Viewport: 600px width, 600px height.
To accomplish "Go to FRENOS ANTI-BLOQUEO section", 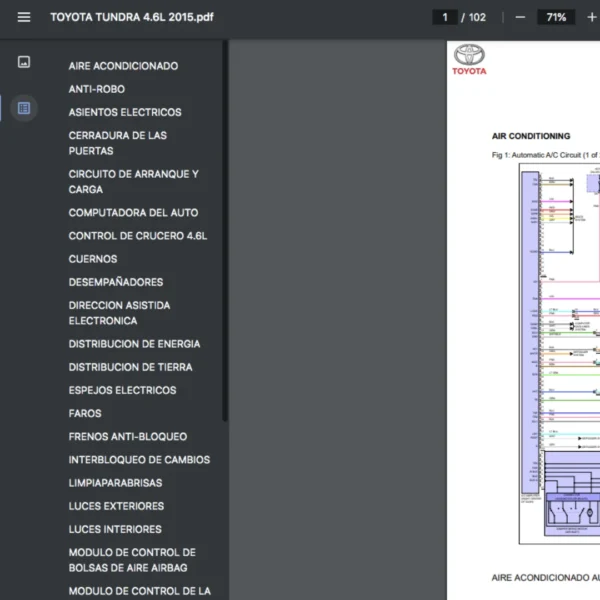I will tap(127, 436).
